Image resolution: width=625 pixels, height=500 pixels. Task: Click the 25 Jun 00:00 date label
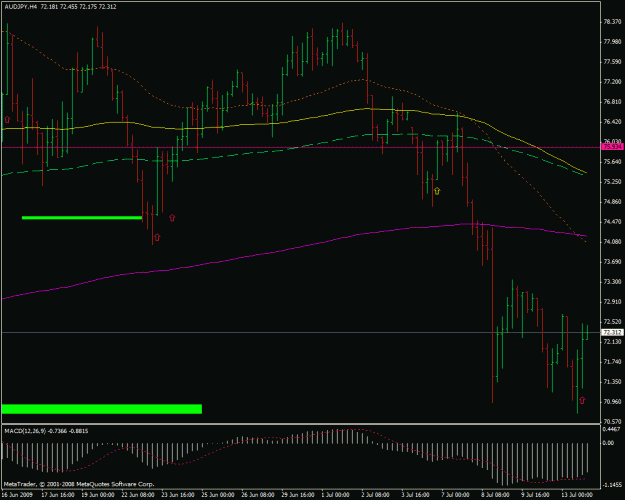pyautogui.click(x=218, y=495)
